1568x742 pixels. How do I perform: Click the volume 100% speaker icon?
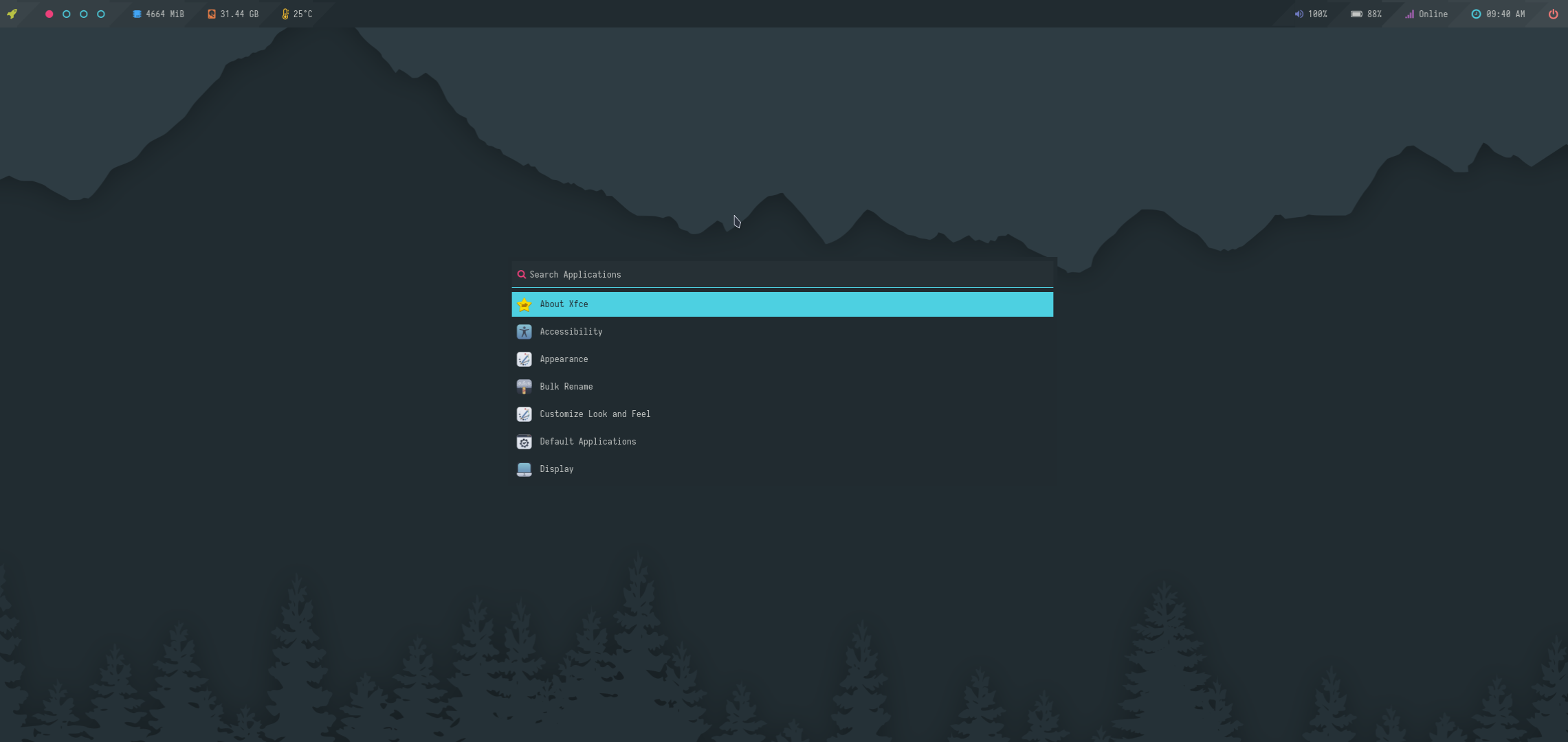point(1299,14)
